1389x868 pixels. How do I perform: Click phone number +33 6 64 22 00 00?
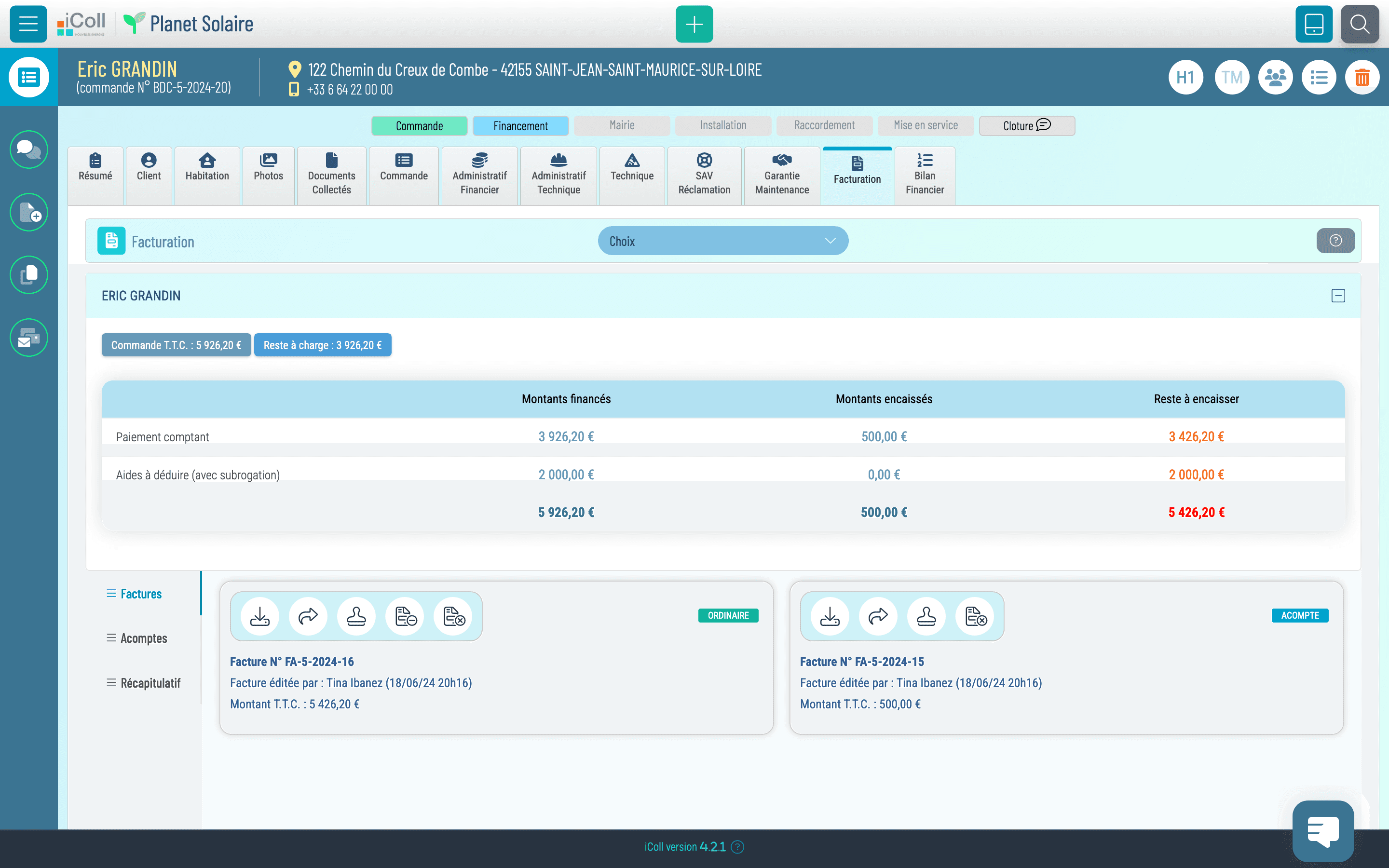click(350, 90)
